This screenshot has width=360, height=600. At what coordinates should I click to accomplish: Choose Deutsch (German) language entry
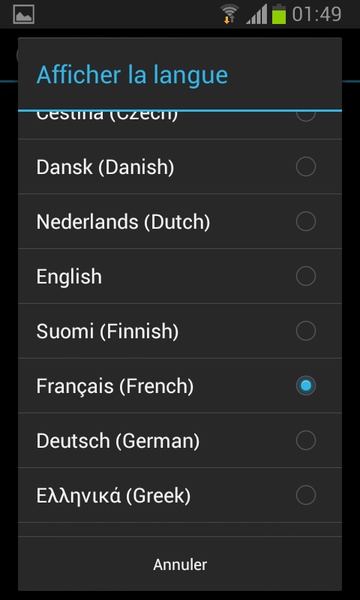(x=180, y=440)
